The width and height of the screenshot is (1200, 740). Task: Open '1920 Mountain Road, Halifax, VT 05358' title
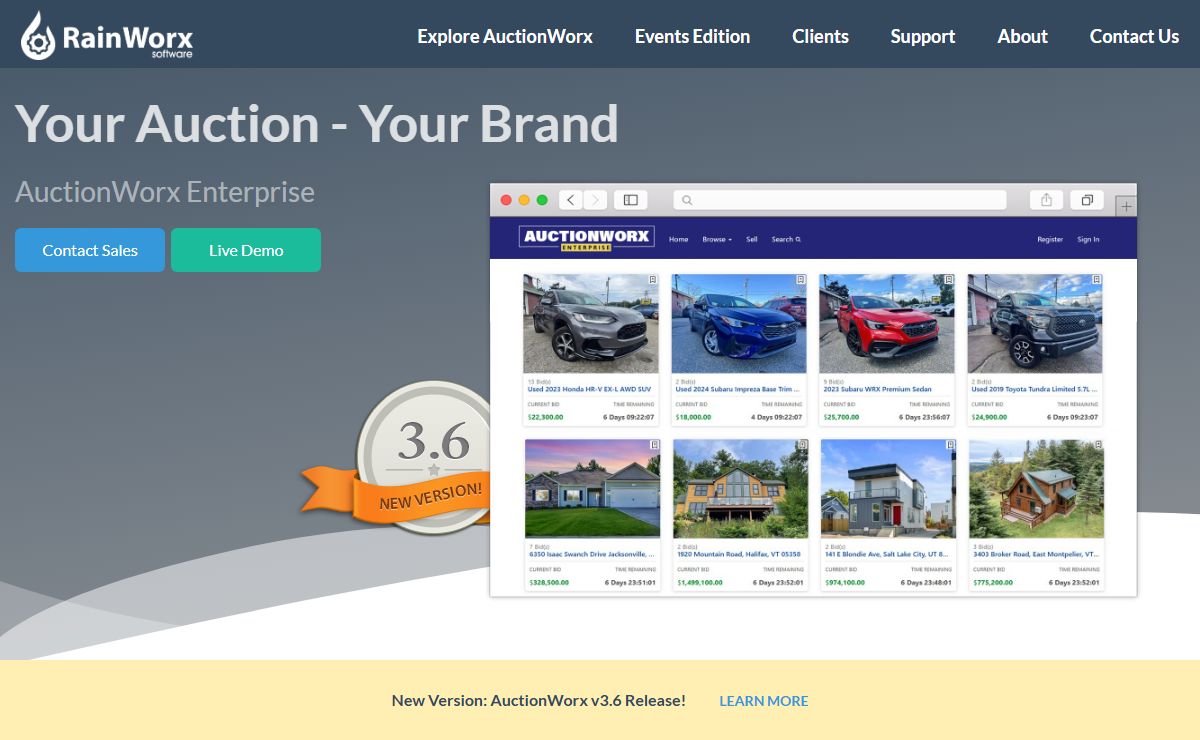738,554
